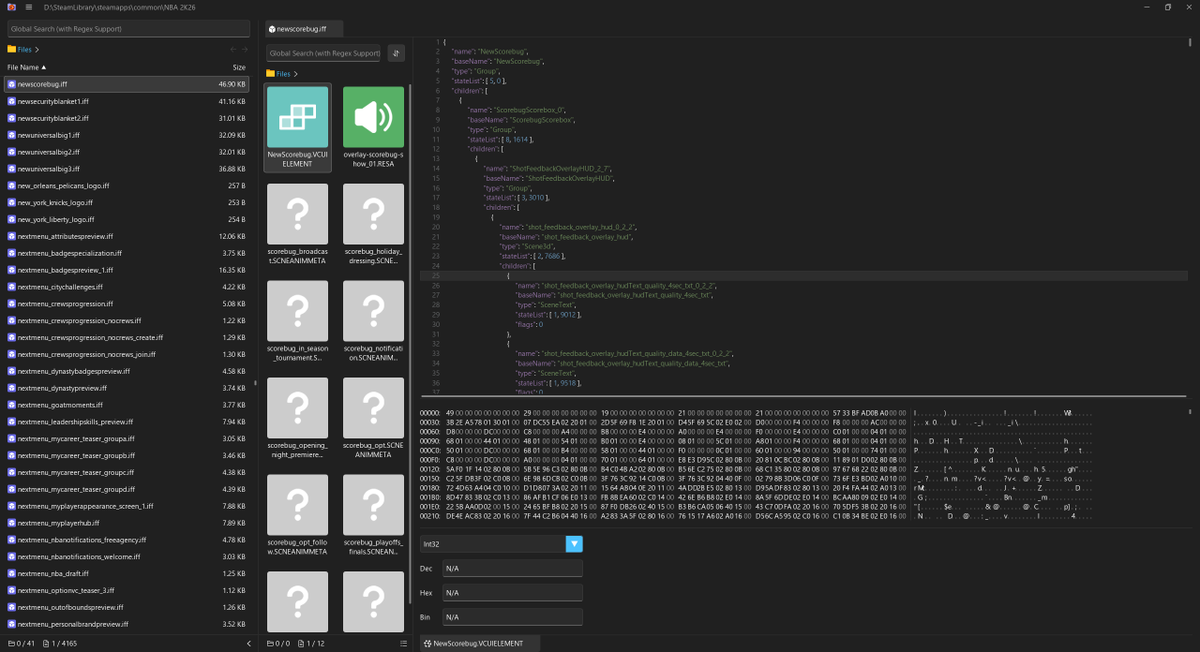Open the Int32 data type dropdown
This screenshot has height=652, width=1200.
pos(574,544)
